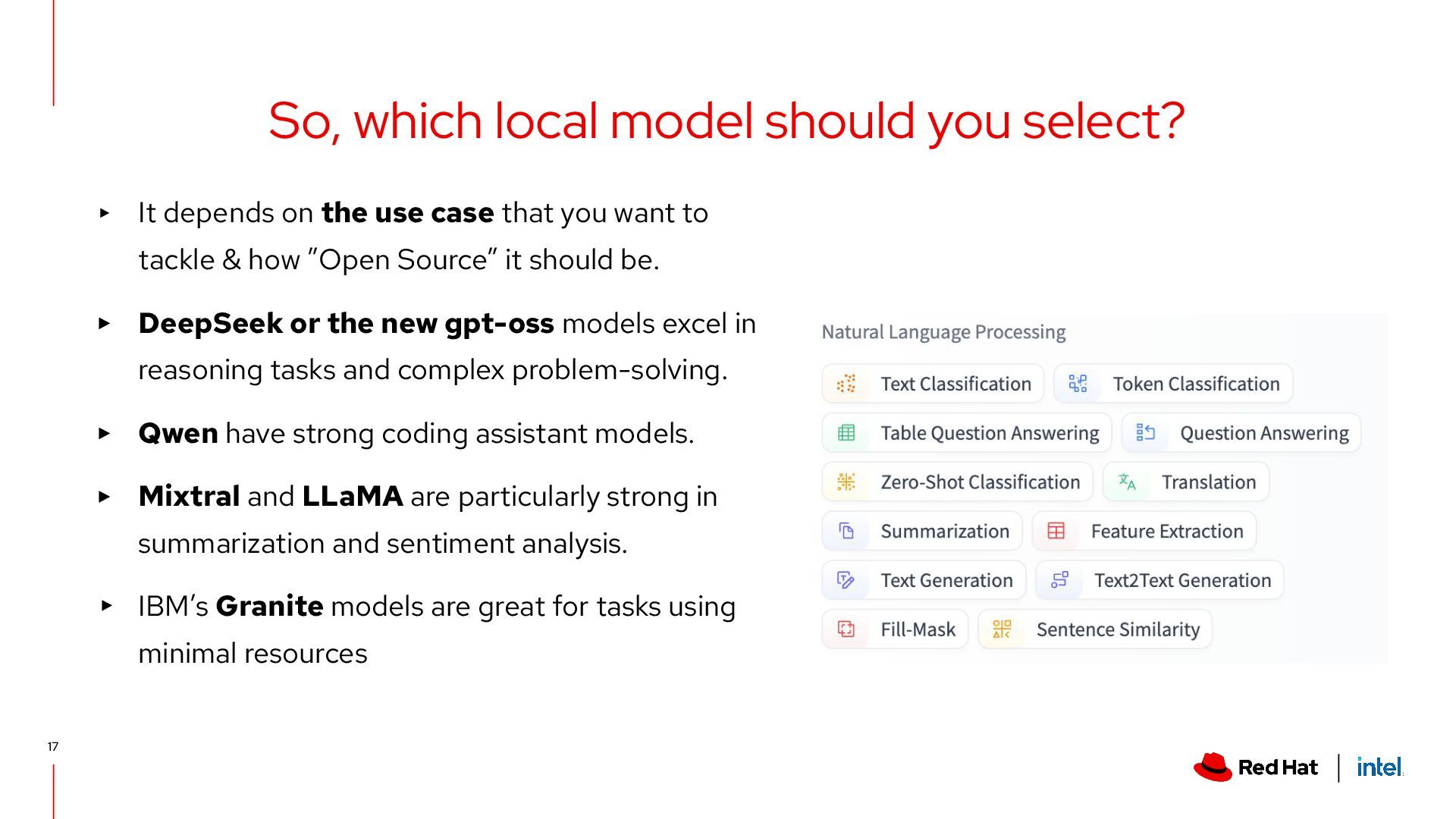Select the Text2Text Generation tag

pos(1159,581)
